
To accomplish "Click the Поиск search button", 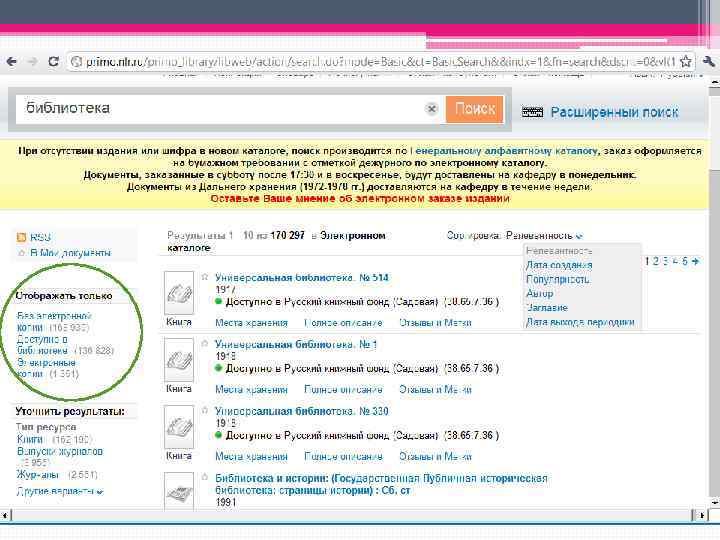I will point(475,109).
